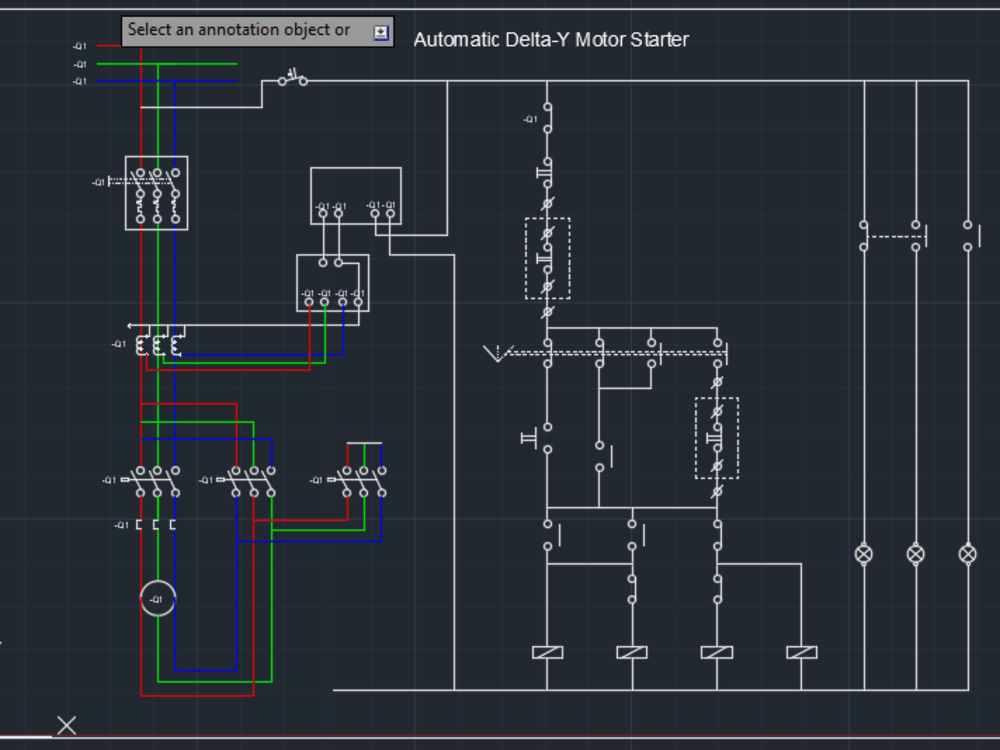Select the -Q1 label on the green phase line

[79, 64]
